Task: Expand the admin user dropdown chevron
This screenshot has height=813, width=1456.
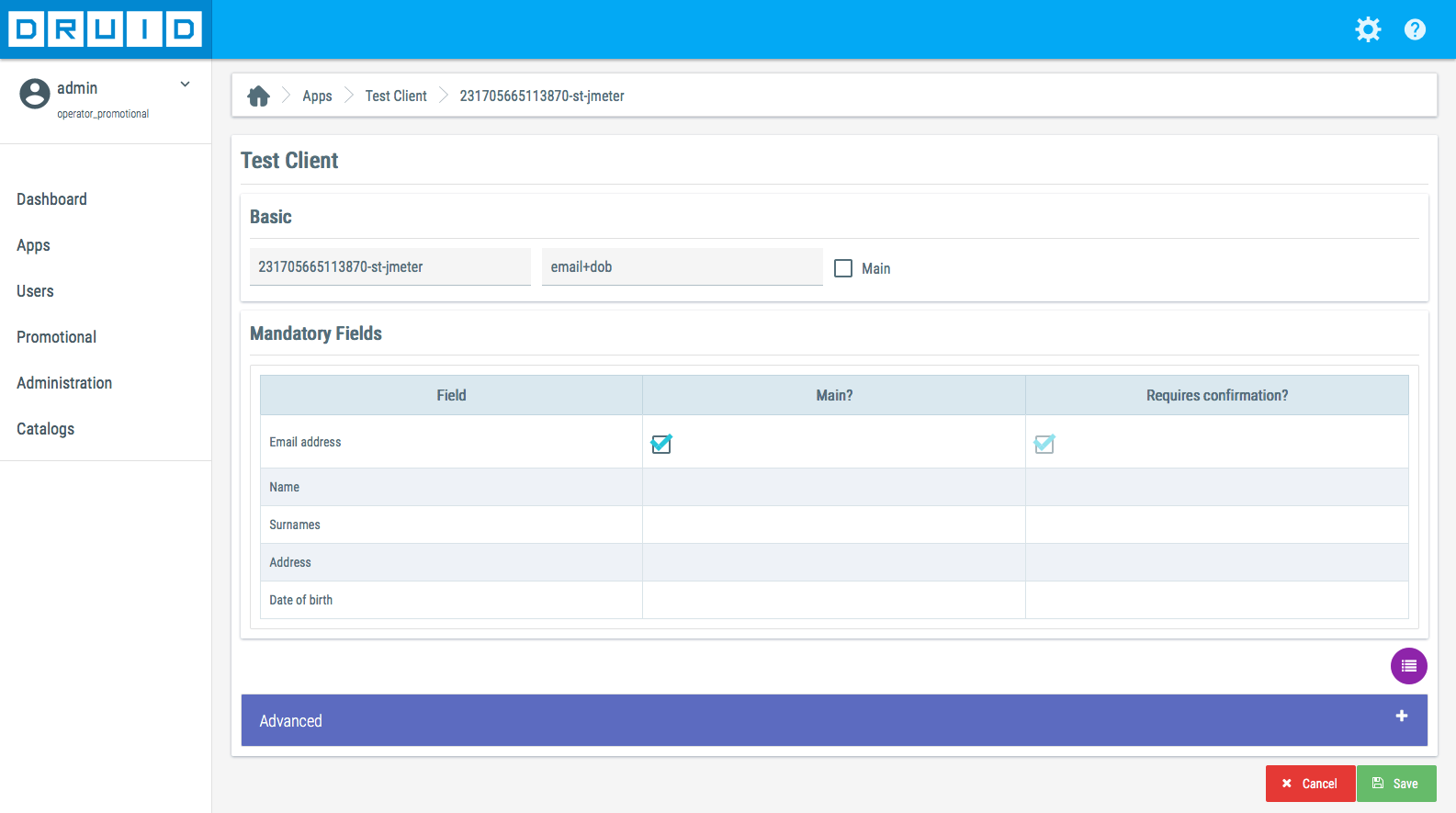Action: 185,85
